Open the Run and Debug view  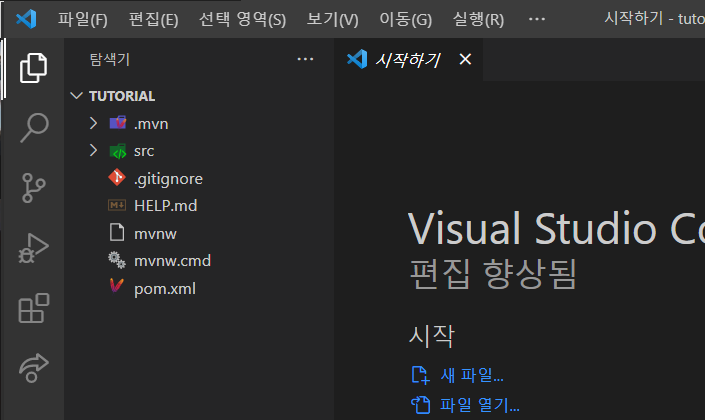pyautogui.click(x=33, y=248)
